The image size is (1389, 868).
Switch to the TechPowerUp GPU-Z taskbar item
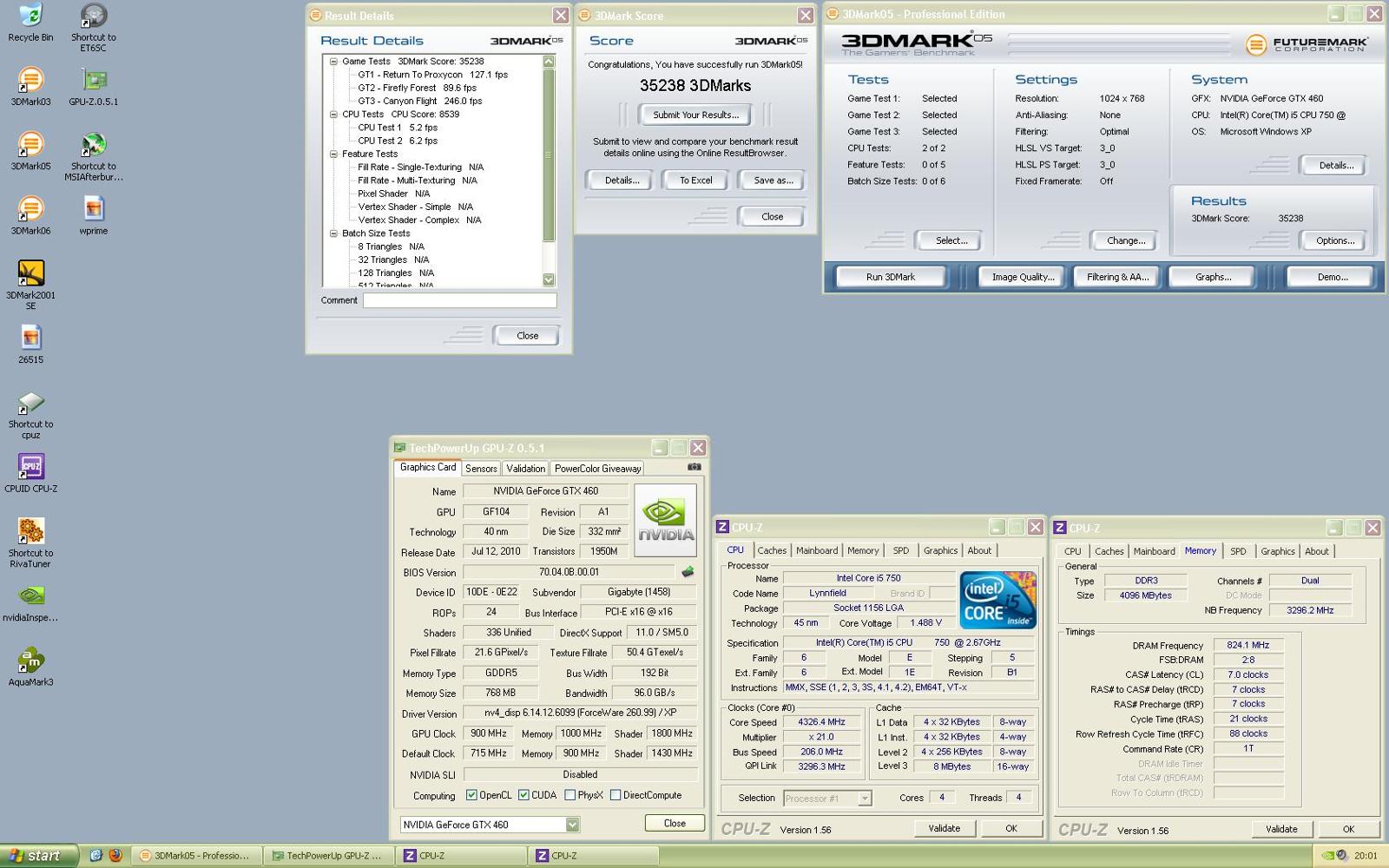coord(328,856)
